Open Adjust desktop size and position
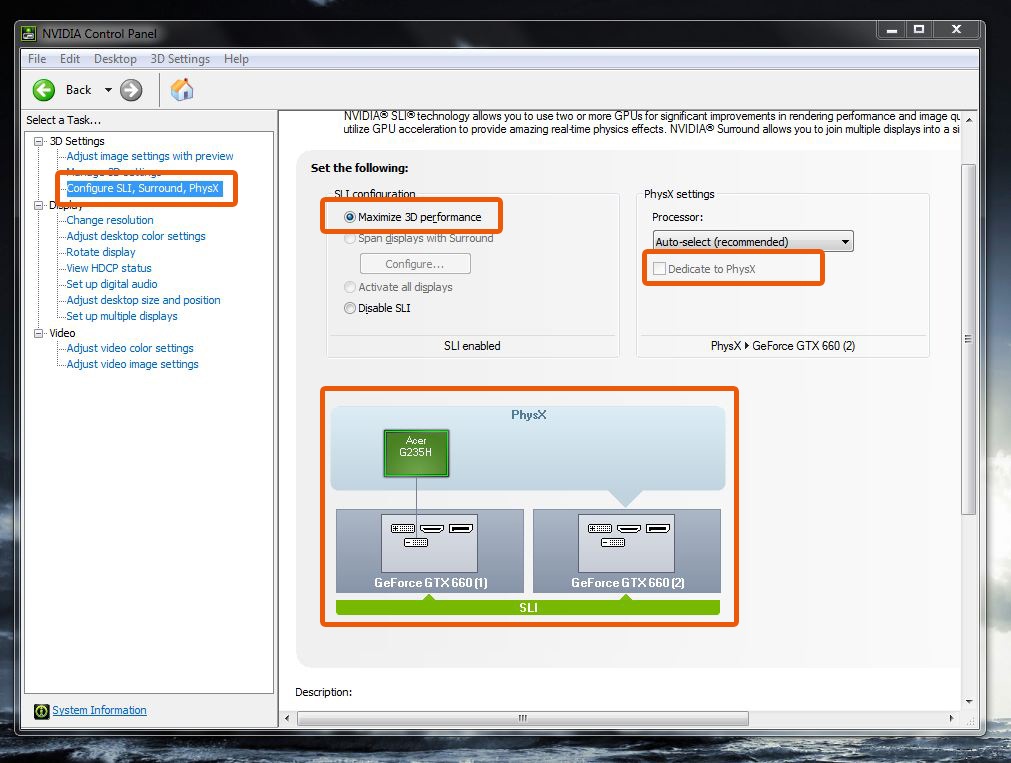This screenshot has width=1011, height=763. (x=143, y=300)
